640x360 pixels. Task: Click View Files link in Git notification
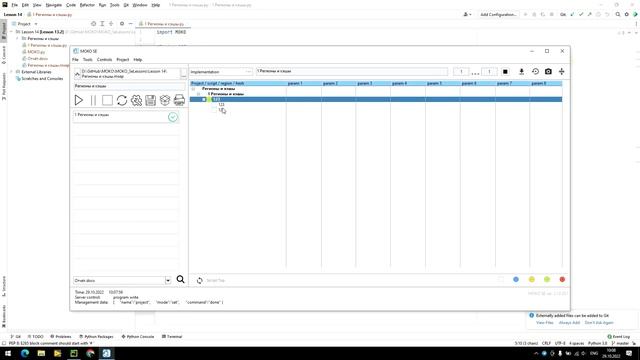(x=544, y=322)
